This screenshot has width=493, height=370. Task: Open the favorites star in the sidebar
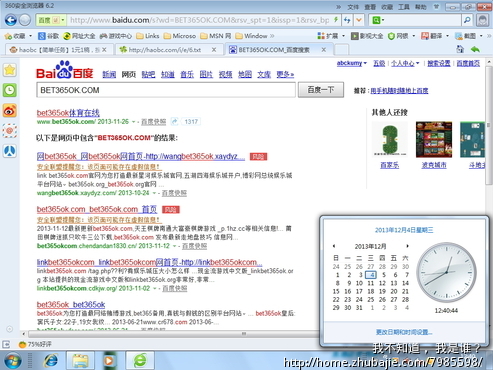[10, 70]
